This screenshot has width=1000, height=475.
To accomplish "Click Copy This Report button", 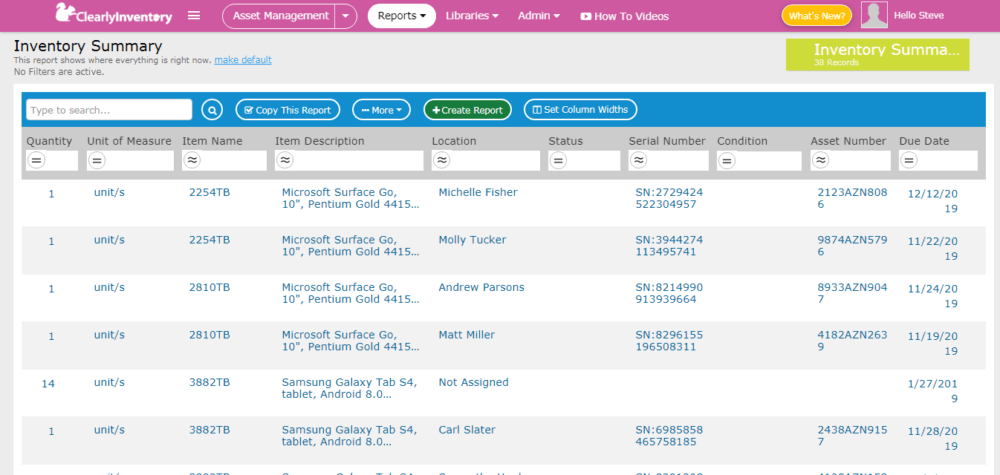I will pyautogui.click(x=288, y=110).
